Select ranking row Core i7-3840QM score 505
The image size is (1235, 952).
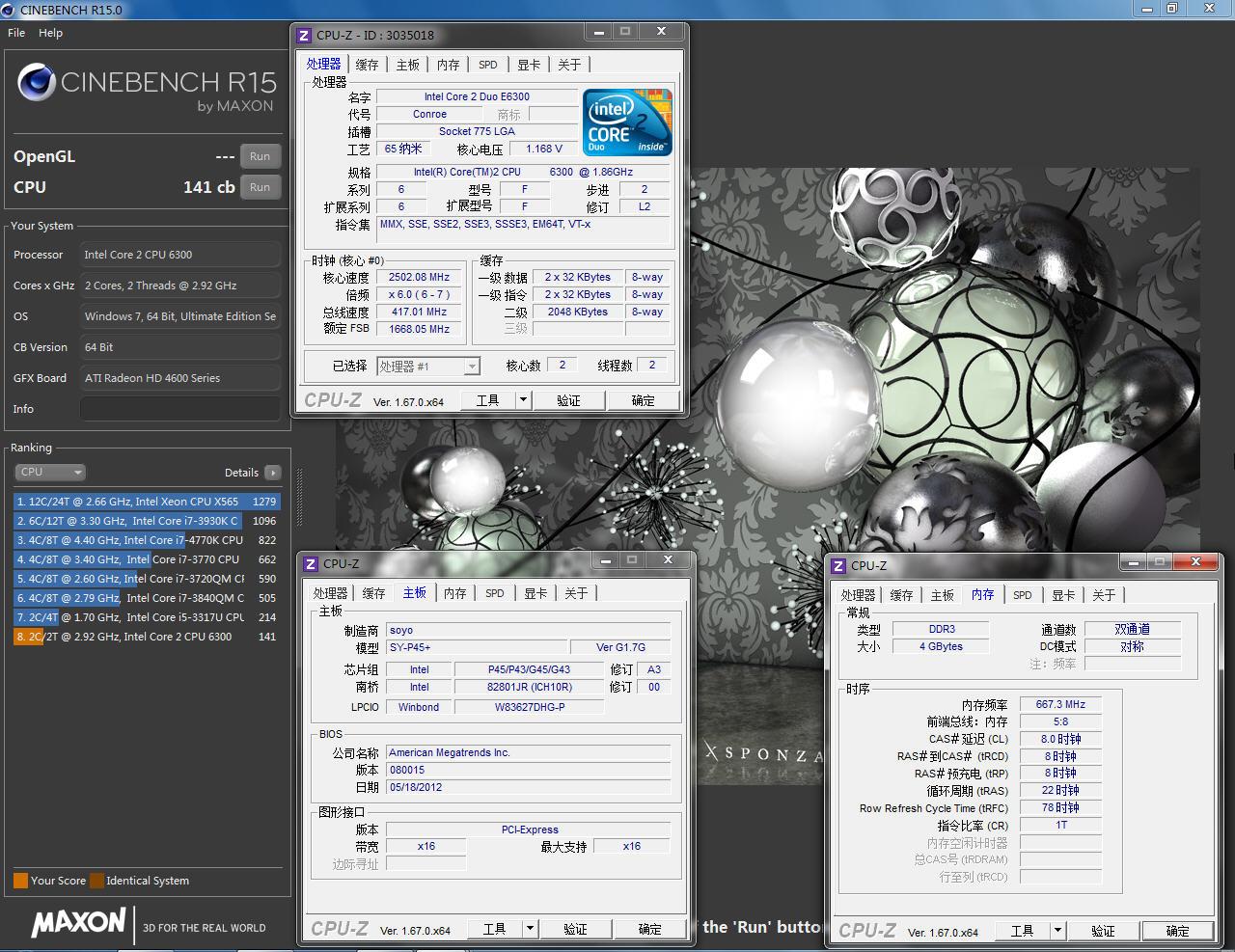(147, 598)
